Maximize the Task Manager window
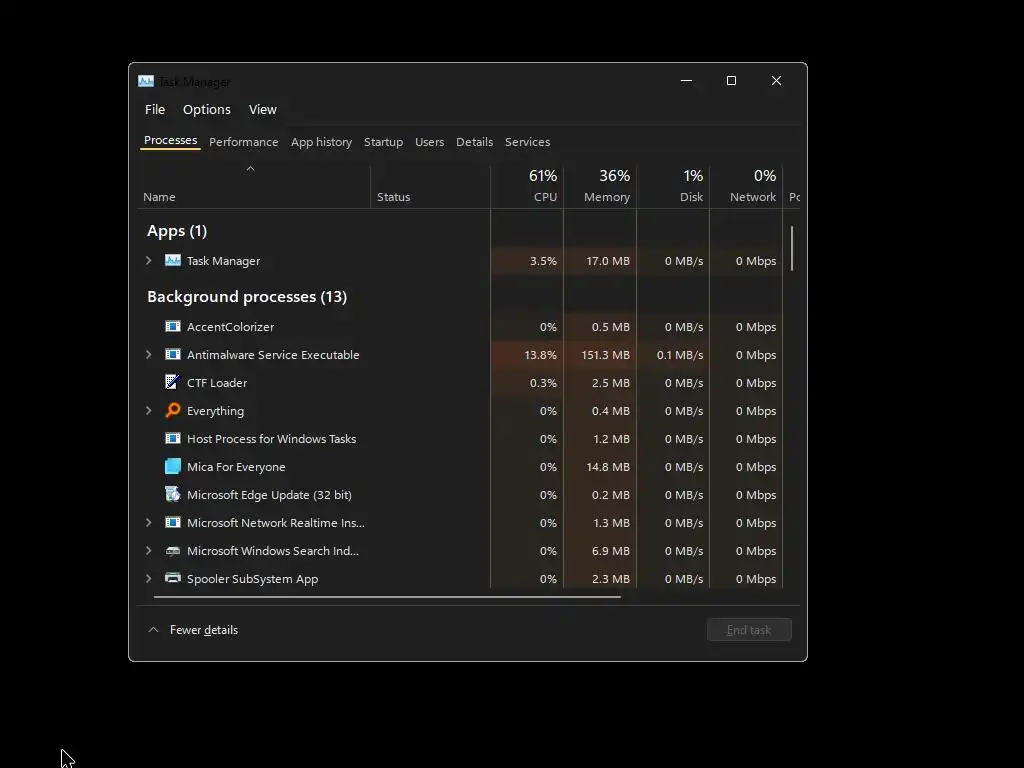 pos(731,80)
